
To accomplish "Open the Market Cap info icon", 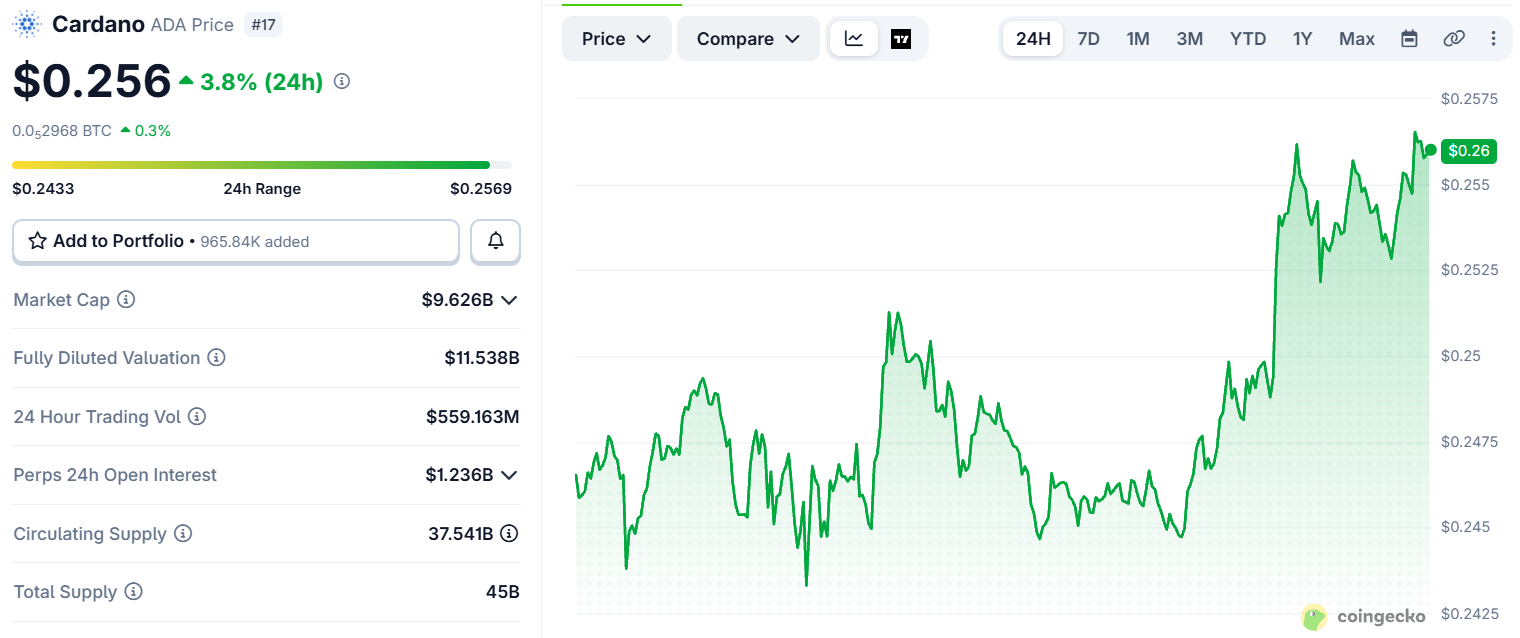I will [126, 299].
